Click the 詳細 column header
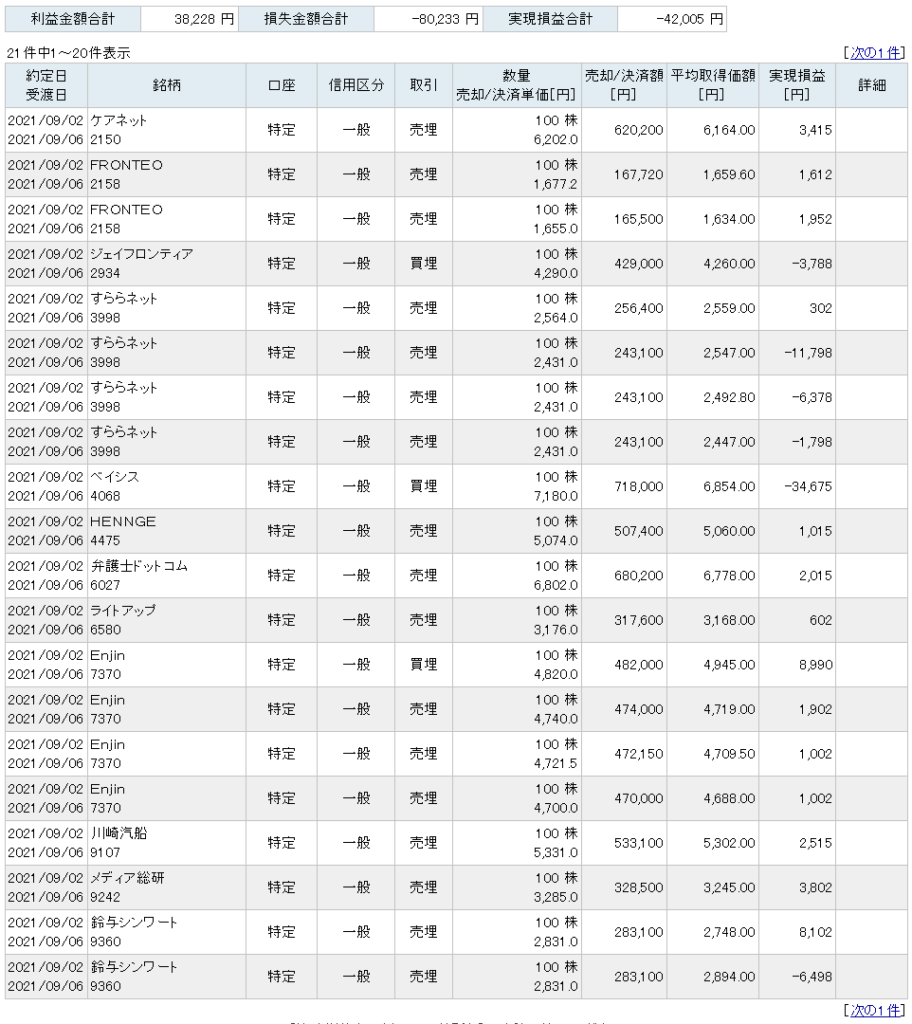Viewport: 912px width, 1024px height. tap(871, 86)
